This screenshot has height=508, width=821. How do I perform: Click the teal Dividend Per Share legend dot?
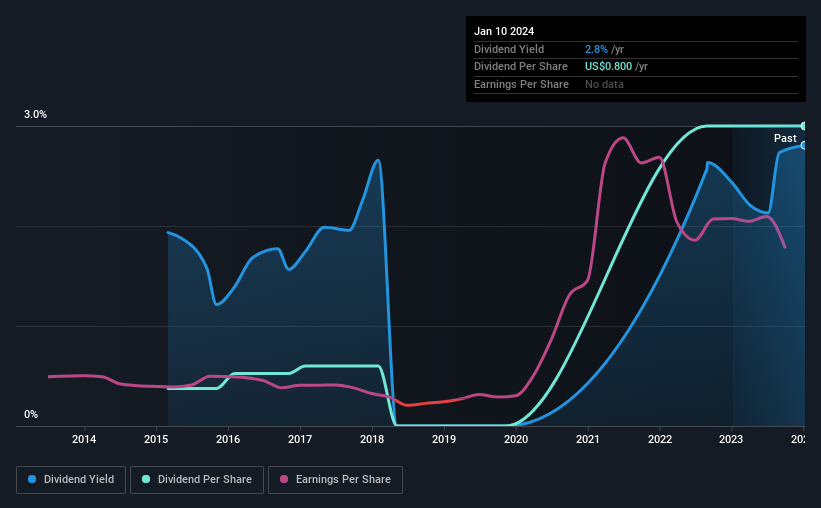pos(146,479)
